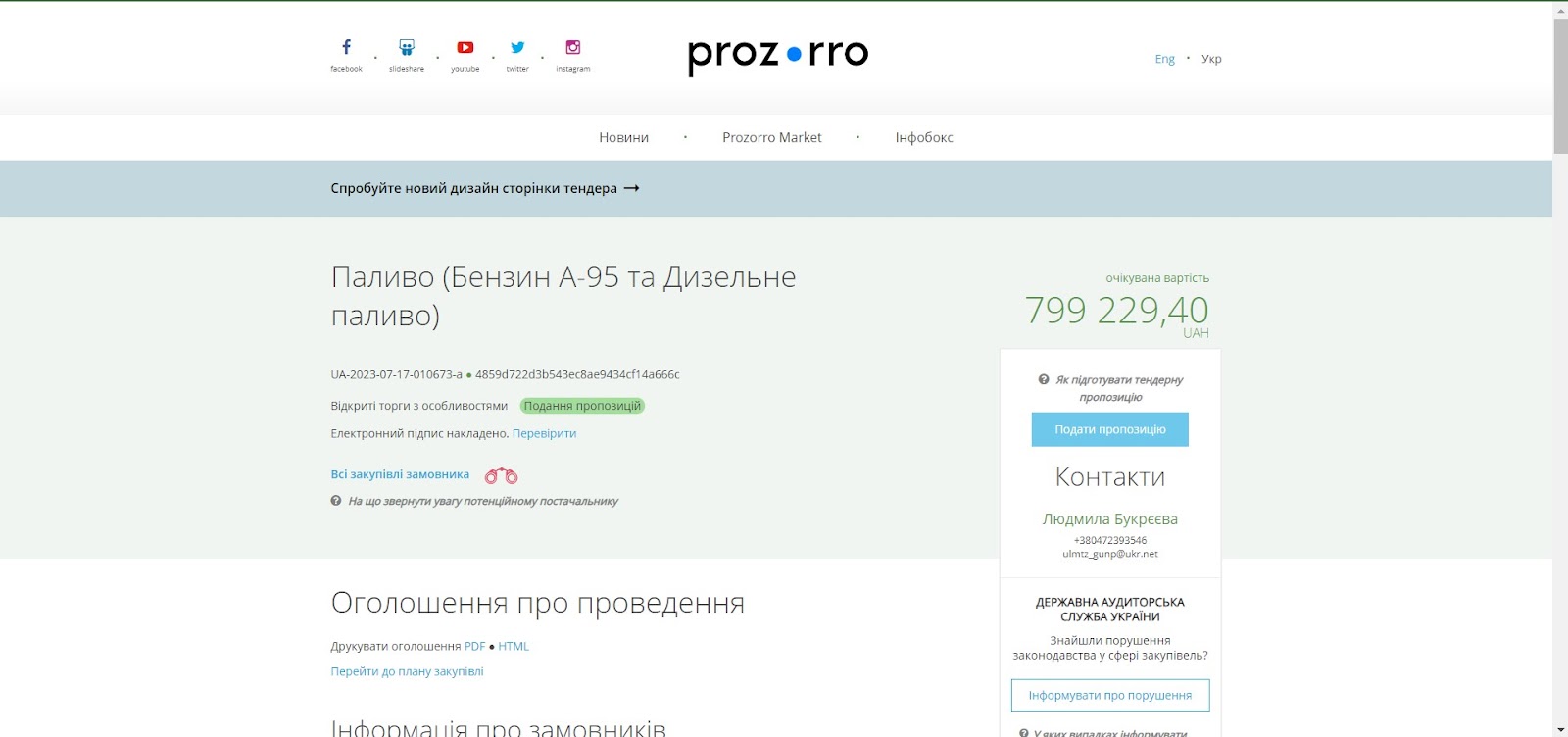Open the Instagram social icon
The width and height of the screenshot is (1568, 737).
573,47
